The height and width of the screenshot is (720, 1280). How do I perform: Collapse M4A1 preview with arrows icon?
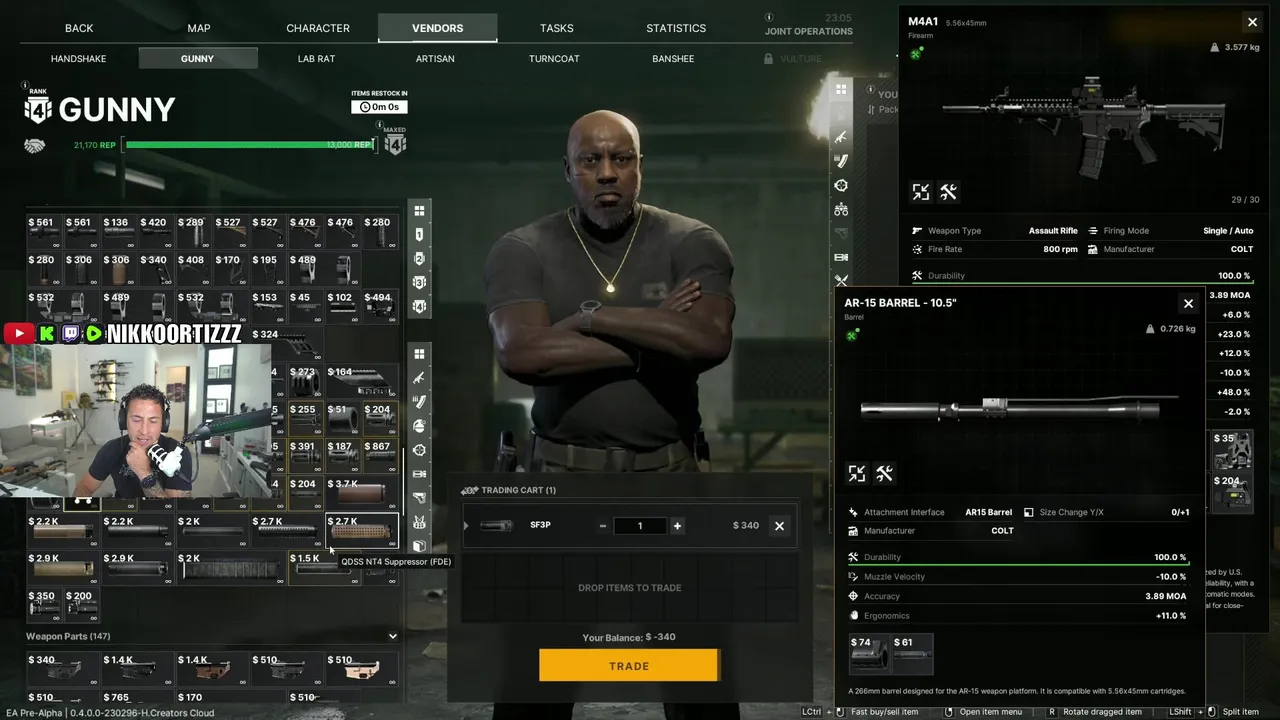pyautogui.click(x=921, y=191)
